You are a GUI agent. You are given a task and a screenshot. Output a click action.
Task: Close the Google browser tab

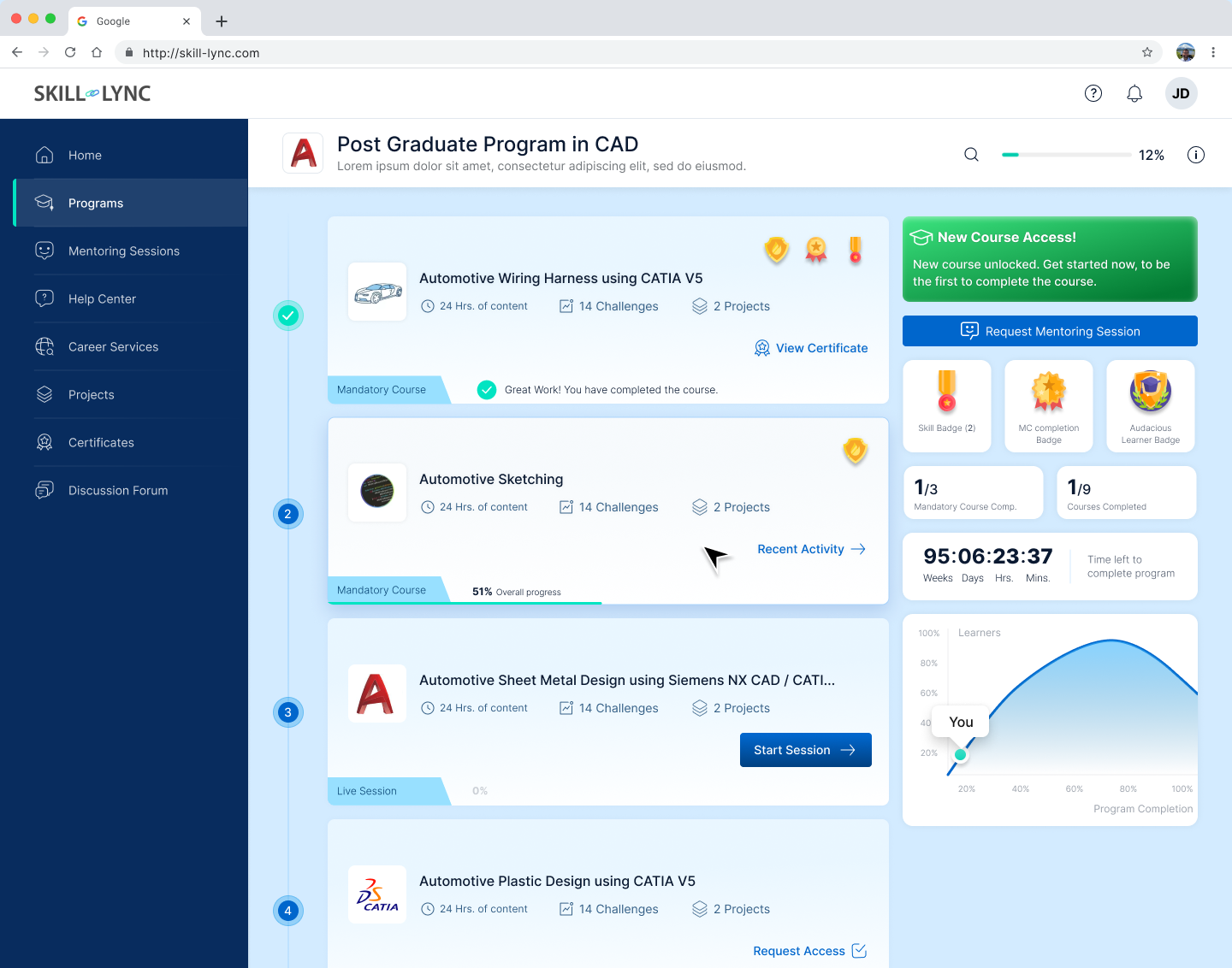[187, 21]
